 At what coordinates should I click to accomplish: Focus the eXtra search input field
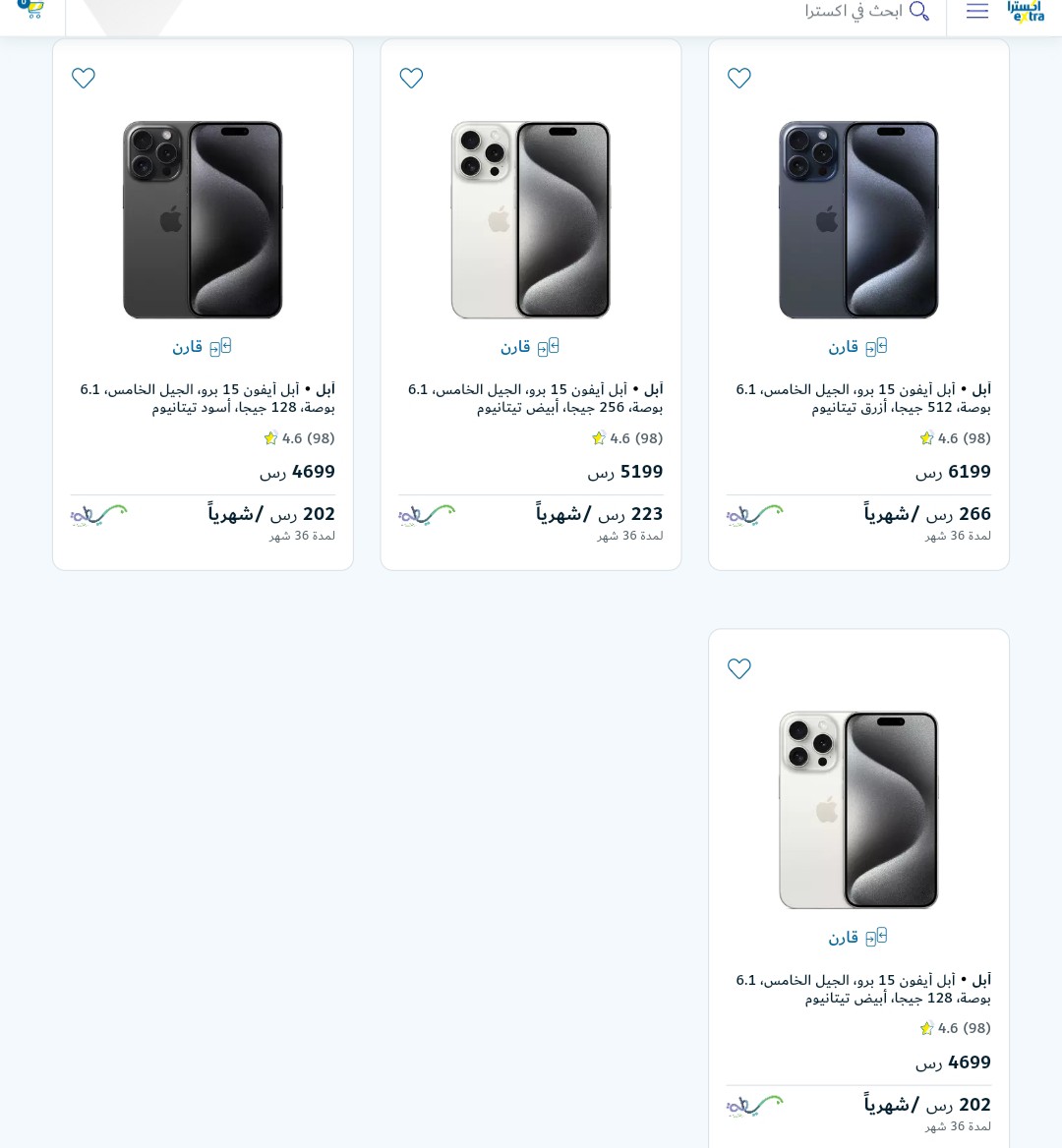coord(854,11)
